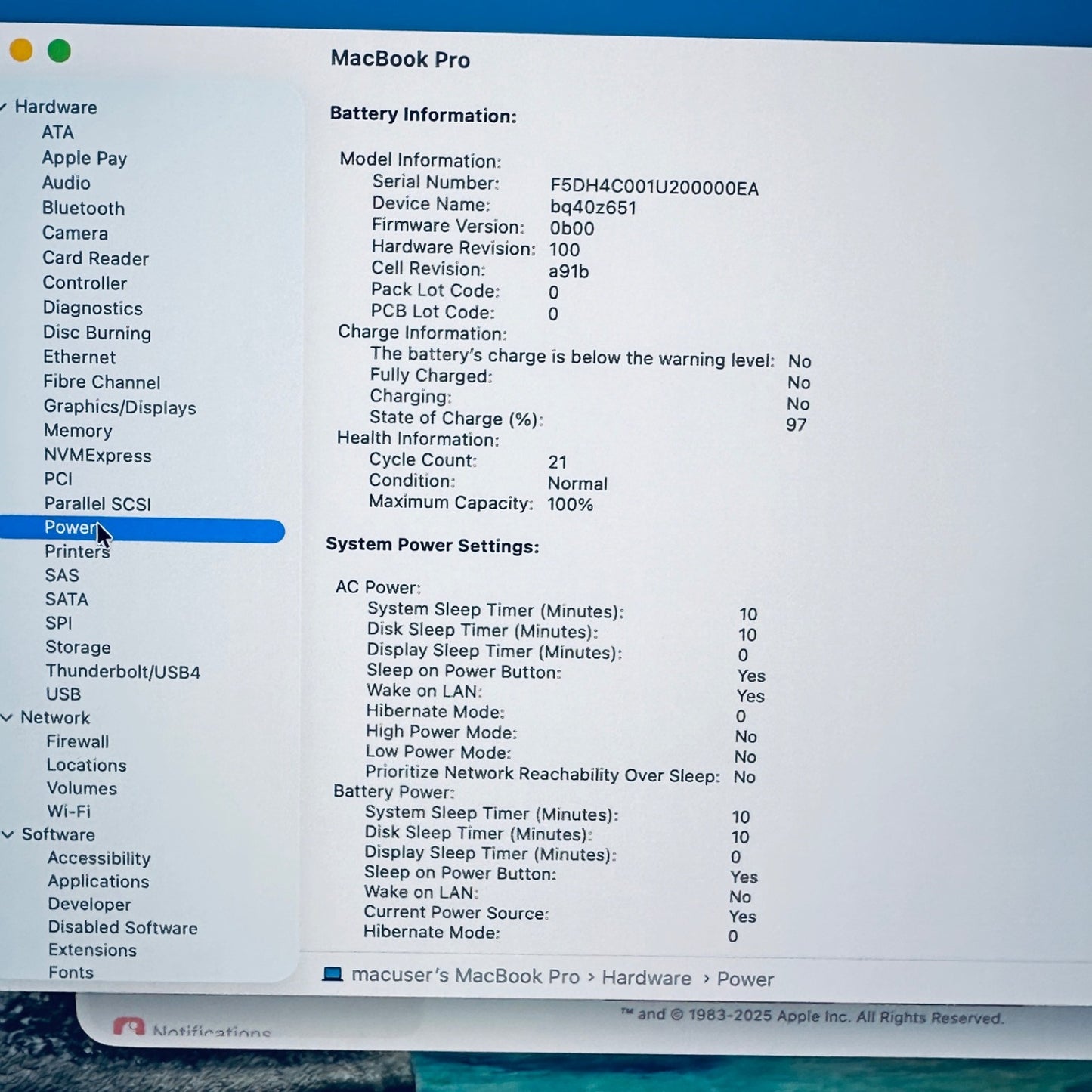The width and height of the screenshot is (1092, 1092).
Task: Collapse the Network section
Action: tap(8, 717)
